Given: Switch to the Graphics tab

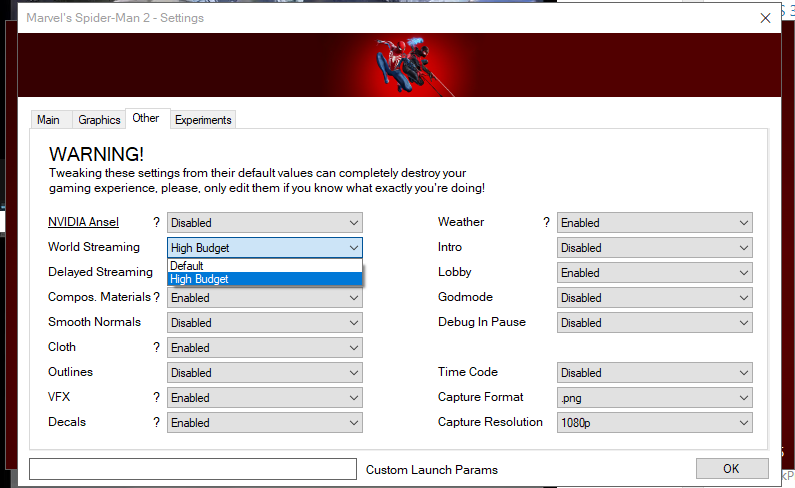Looking at the screenshot, I should (99, 120).
